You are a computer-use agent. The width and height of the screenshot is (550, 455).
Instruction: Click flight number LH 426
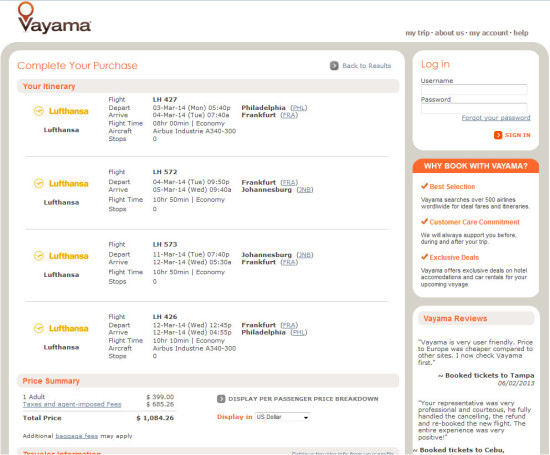pyautogui.click(x=165, y=317)
